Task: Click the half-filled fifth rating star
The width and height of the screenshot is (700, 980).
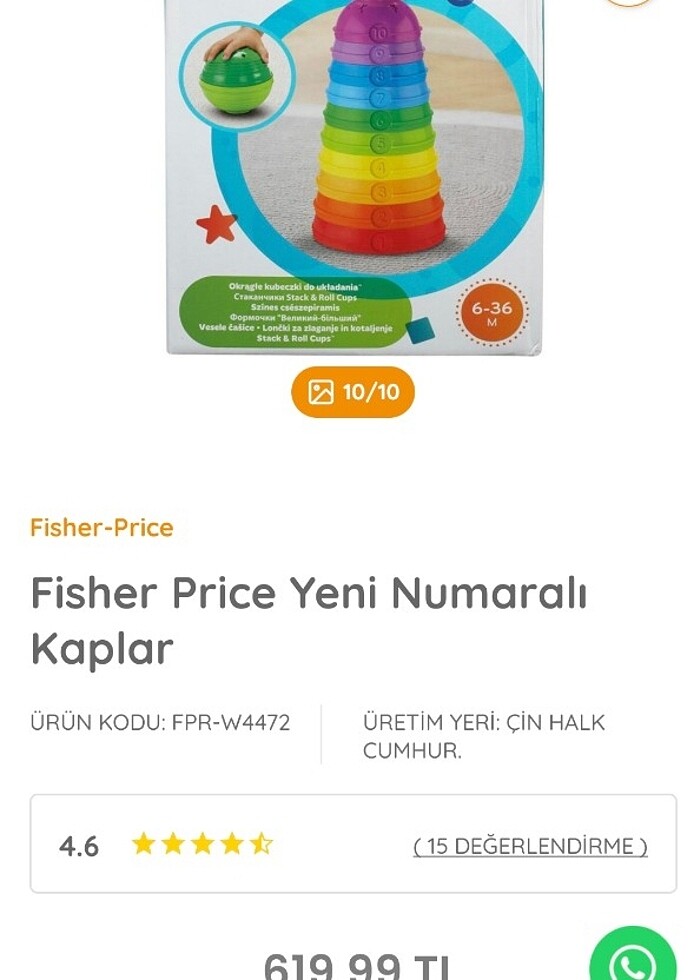Action: point(261,844)
